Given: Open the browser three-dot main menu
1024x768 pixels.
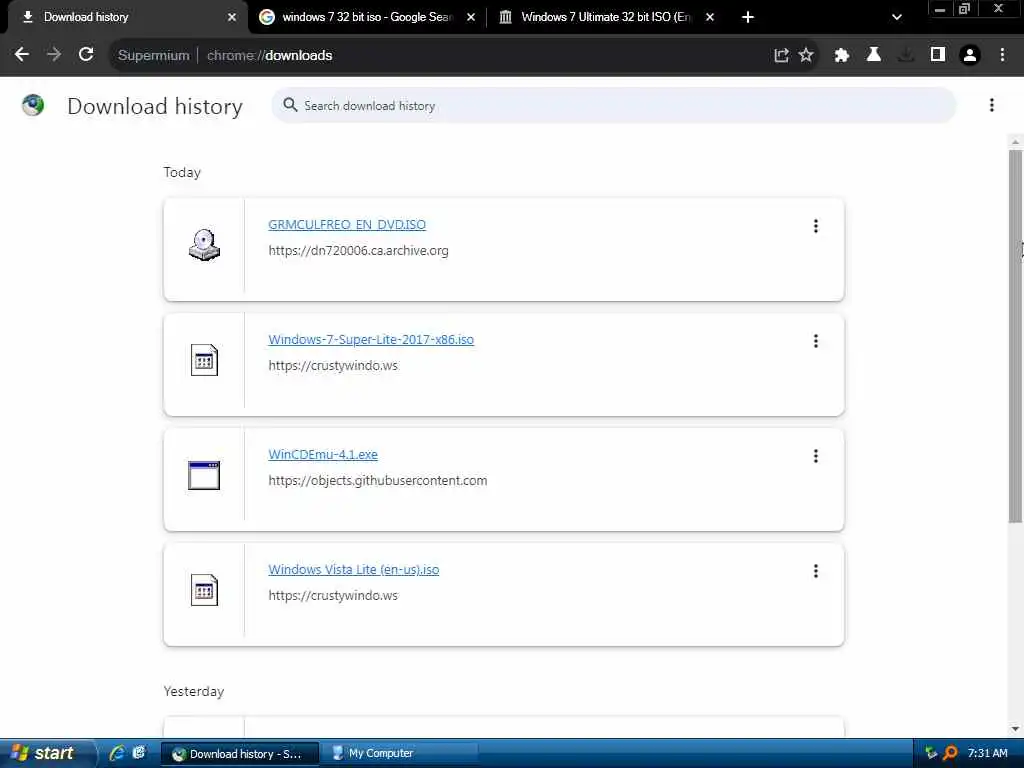Looking at the screenshot, I should click(x=1002, y=56).
